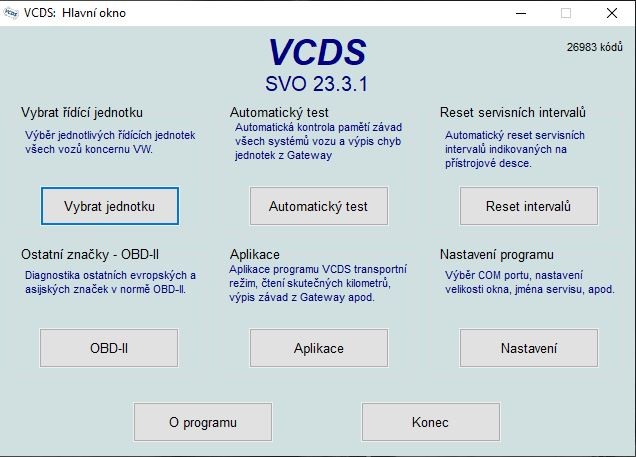Click the VCDS icon in title bar
The height and width of the screenshot is (457, 636).
point(11,13)
